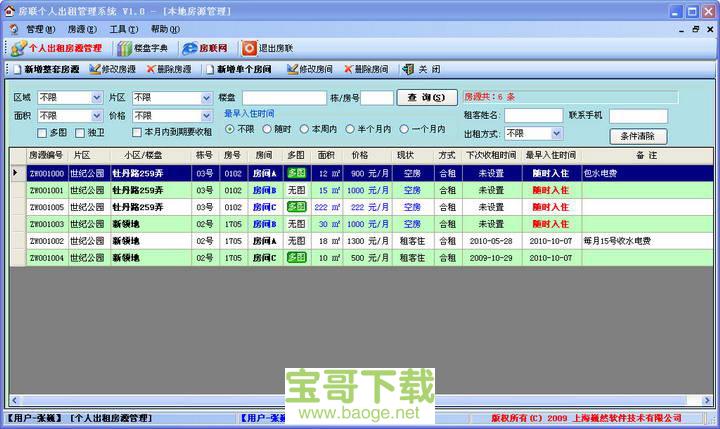Enable 本月内到期要收租 checkbox
This screenshot has height=429, width=720.
click(136, 132)
